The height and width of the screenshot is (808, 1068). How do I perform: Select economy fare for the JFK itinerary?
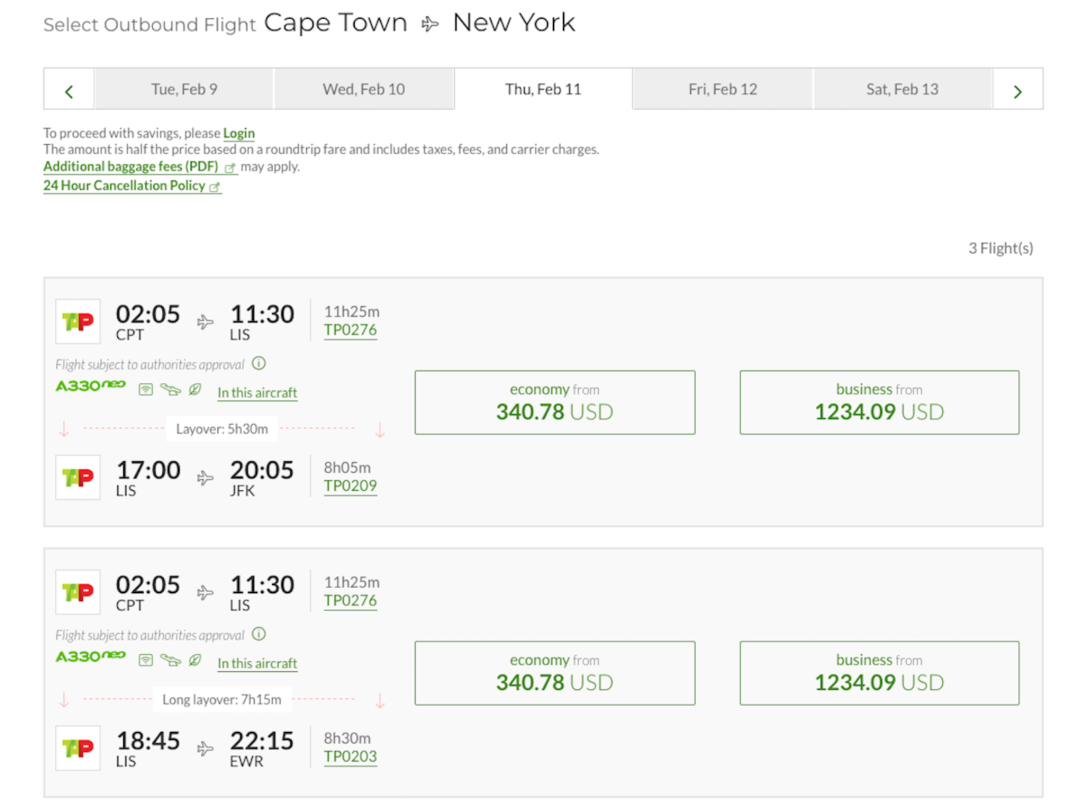pyautogui.click(x=555, y=402)
